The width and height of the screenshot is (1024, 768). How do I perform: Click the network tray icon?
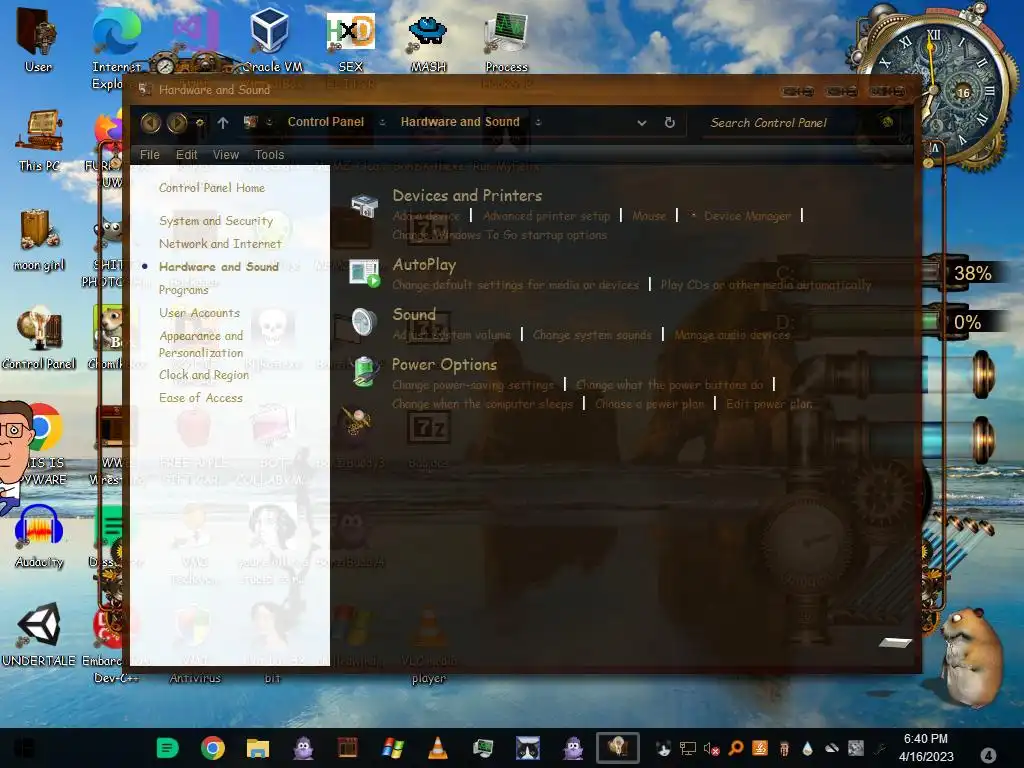coord(688,748)
